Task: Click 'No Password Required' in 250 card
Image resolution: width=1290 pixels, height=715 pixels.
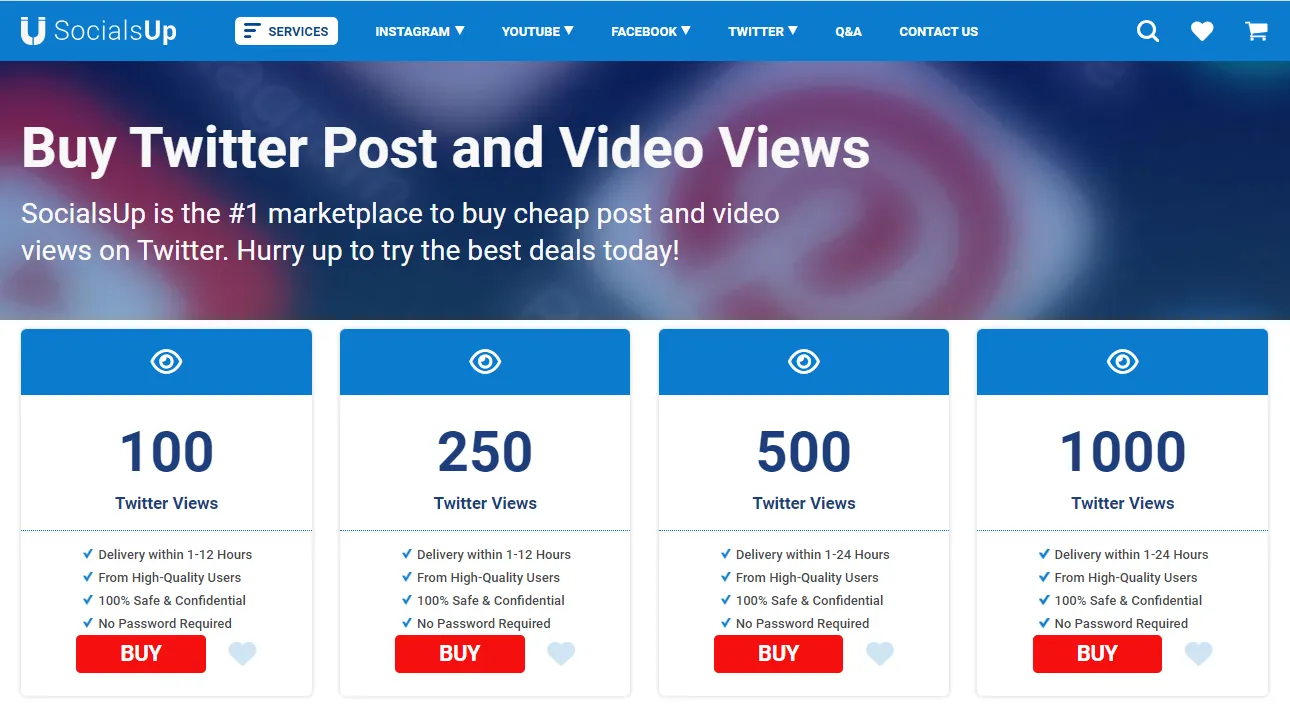Action: (x=484, y=623)
